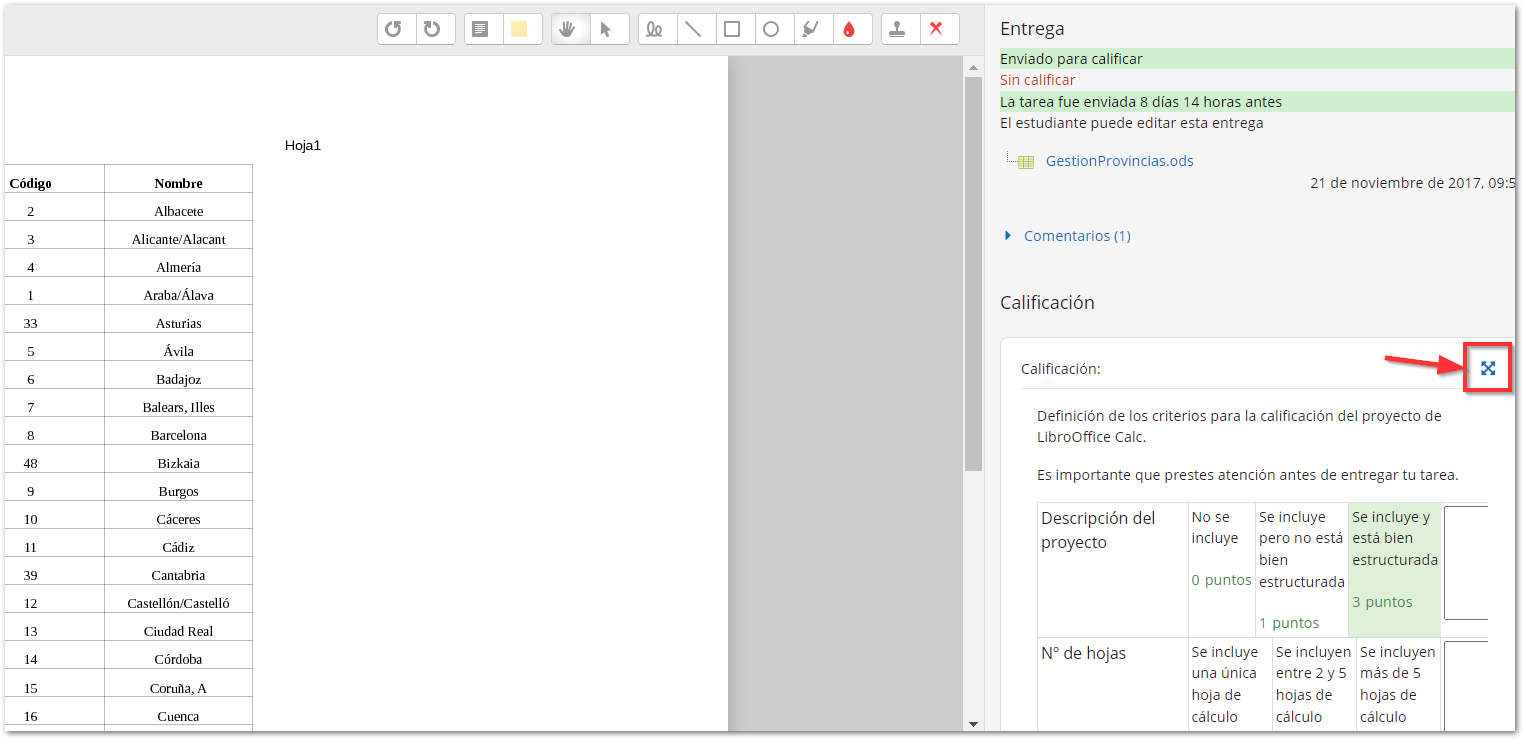Select the freehand pen tool

pyautogui.click(x=655, y=29)
